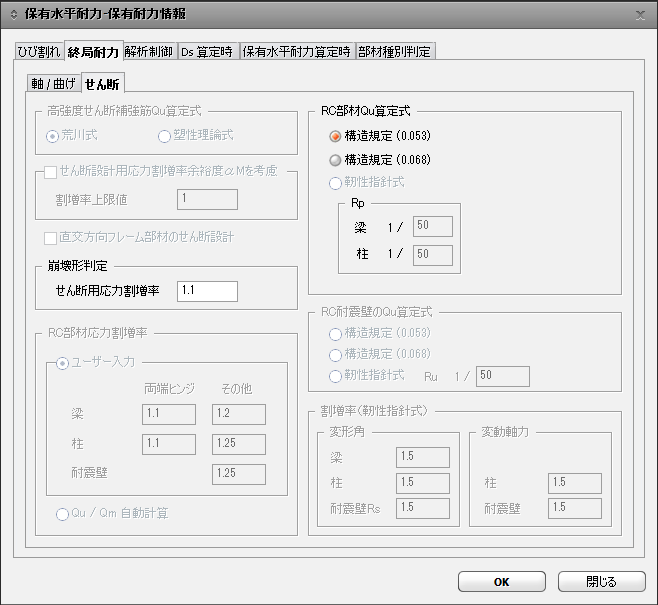Click the 割増率上限値 input field
Viewport: 658px width, 605px height.
[x=207, y=199]
